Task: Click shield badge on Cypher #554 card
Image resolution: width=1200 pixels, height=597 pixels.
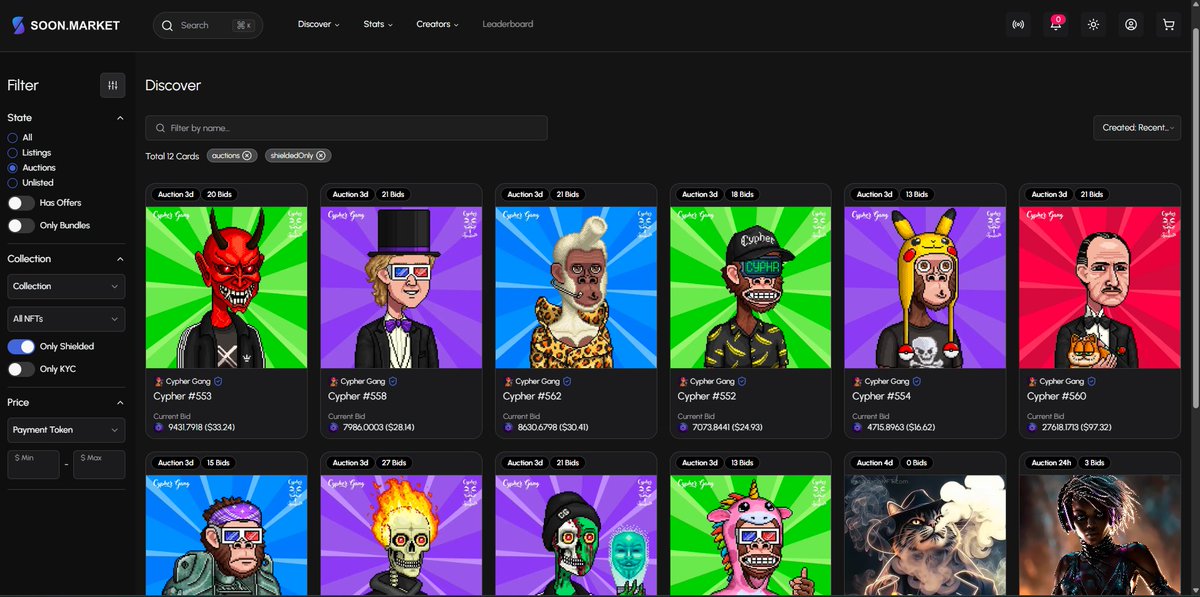Action: tap(917, 381)
